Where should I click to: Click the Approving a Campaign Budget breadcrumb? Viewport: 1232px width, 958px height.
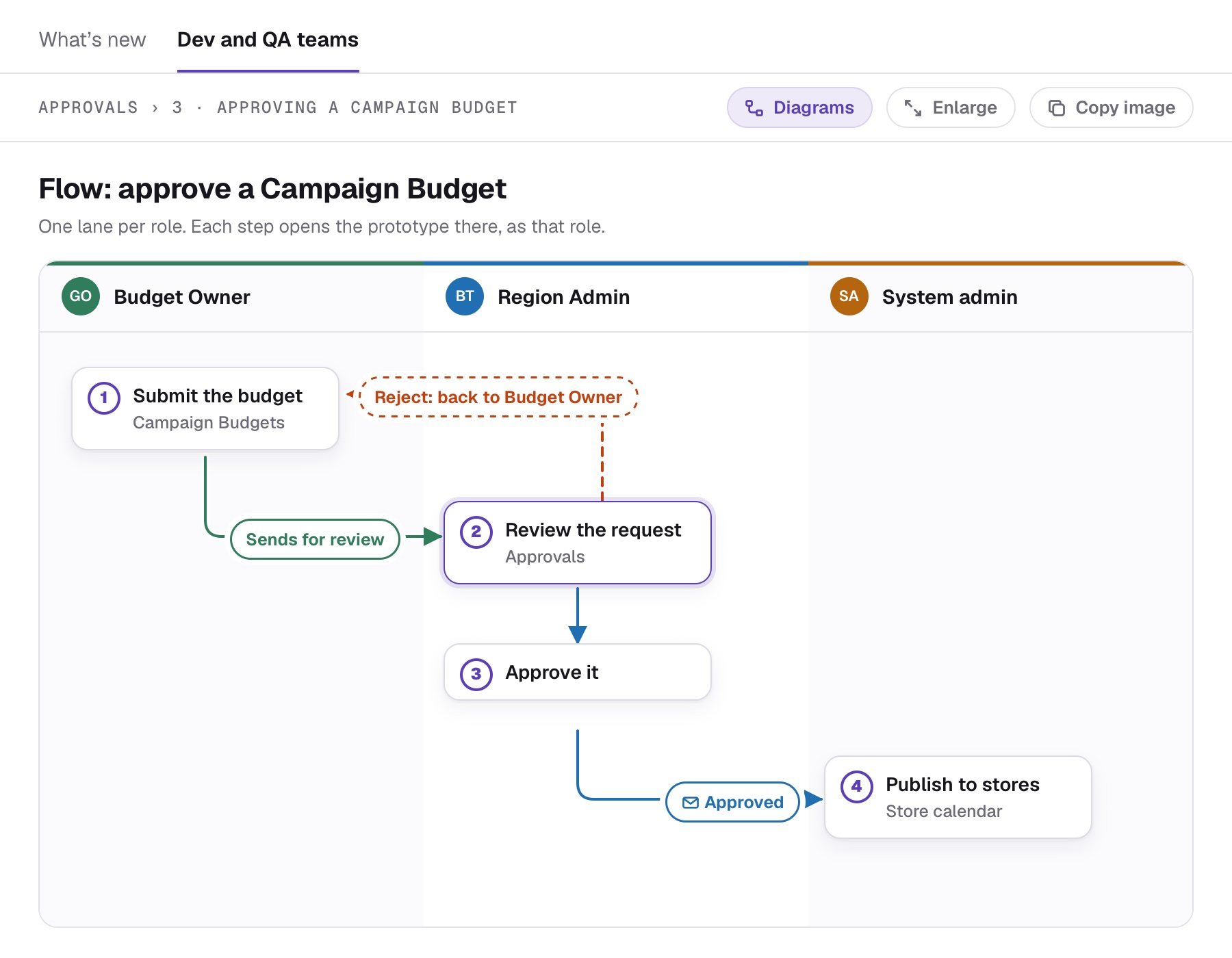(367, 107)
